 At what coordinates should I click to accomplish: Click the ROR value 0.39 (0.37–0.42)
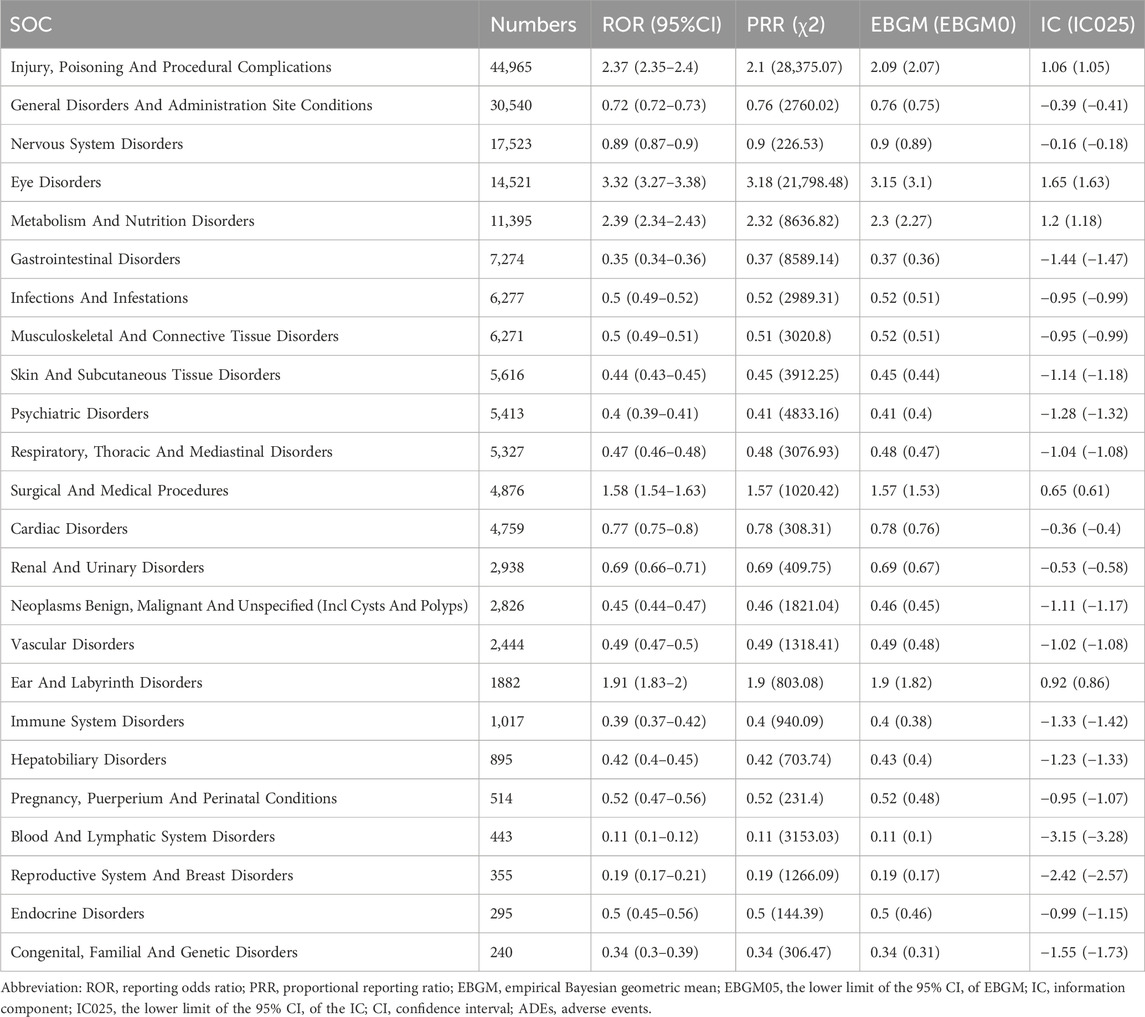click(654, 721)
